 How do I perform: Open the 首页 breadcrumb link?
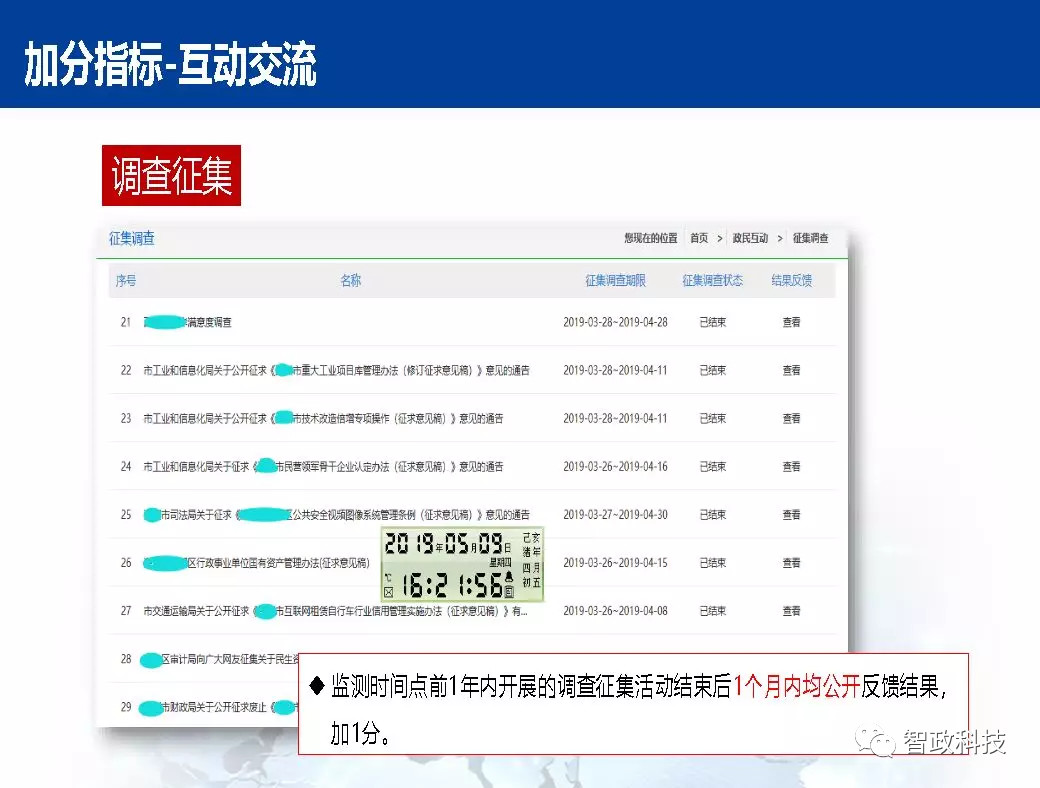click(x=701, y=238)
